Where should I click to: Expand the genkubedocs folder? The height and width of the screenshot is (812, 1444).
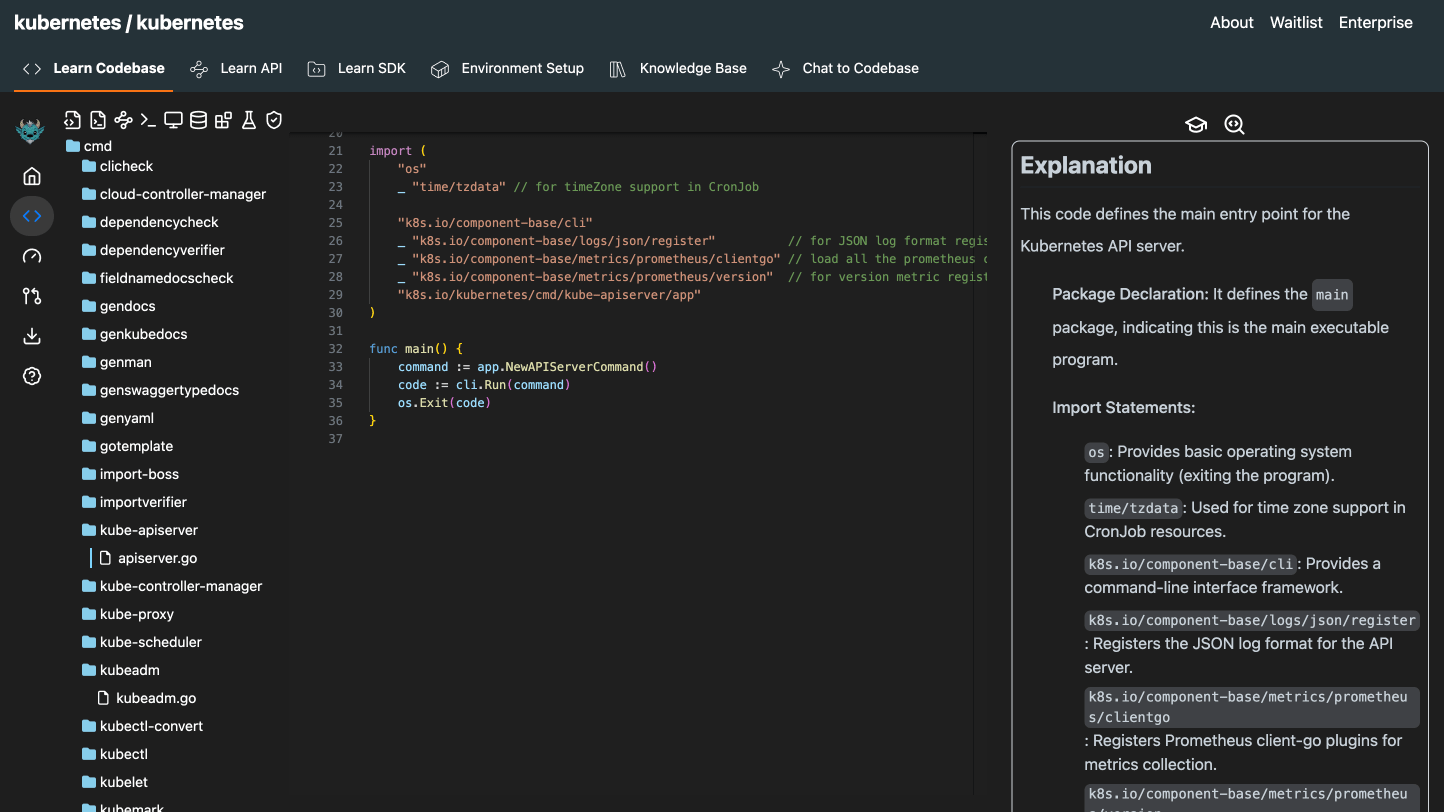pyautogui.click(x=134, y=334)
